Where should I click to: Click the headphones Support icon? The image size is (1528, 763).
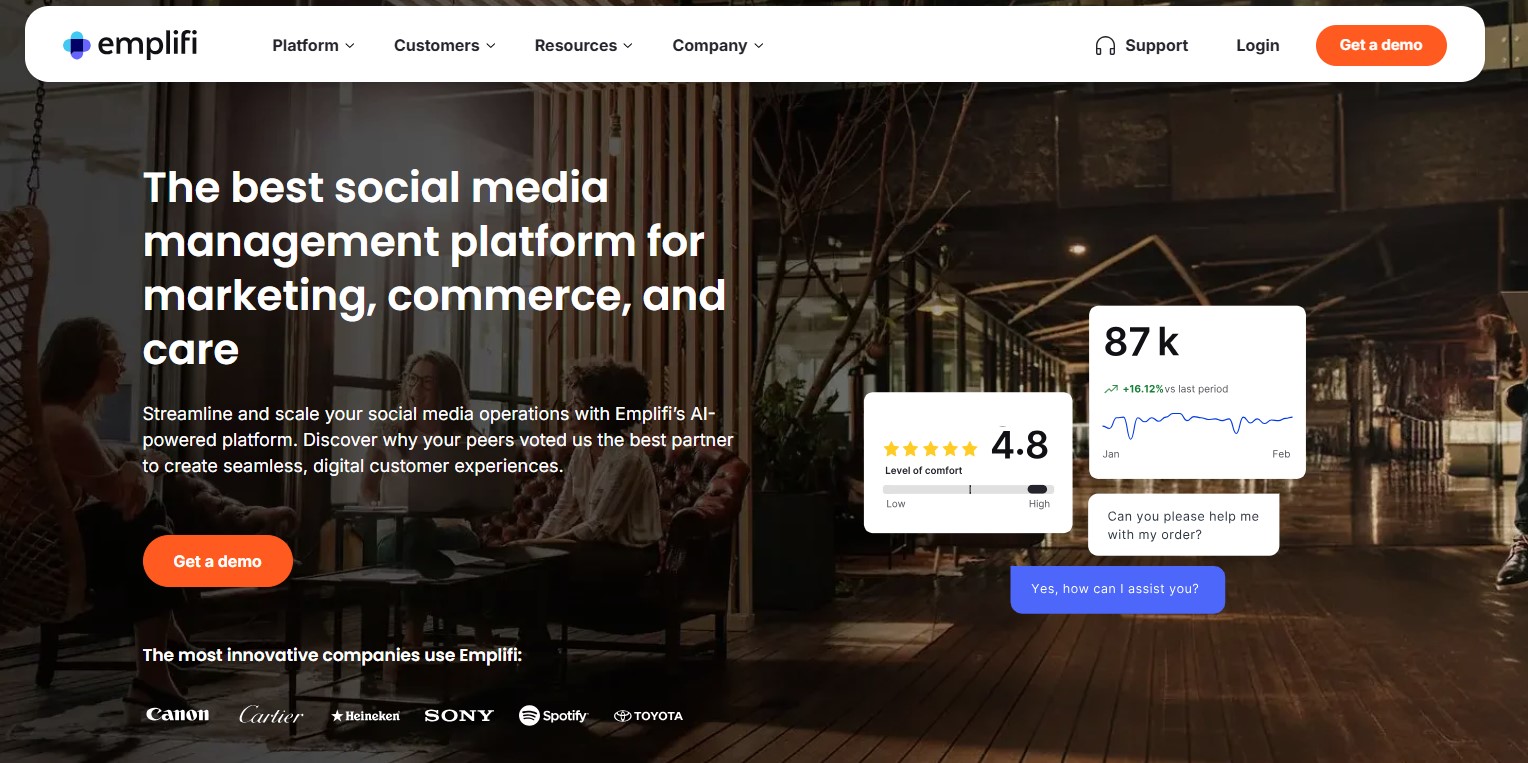1104,45
